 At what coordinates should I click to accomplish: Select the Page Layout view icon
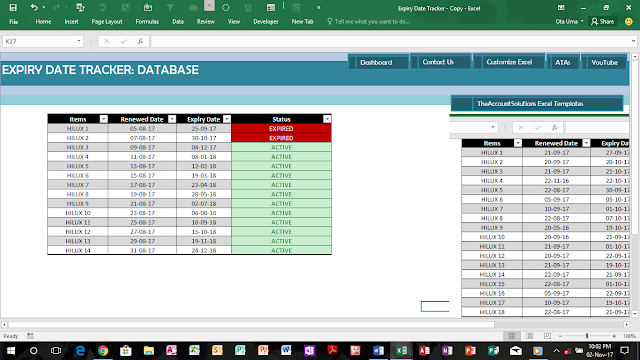tap(530, 336)
